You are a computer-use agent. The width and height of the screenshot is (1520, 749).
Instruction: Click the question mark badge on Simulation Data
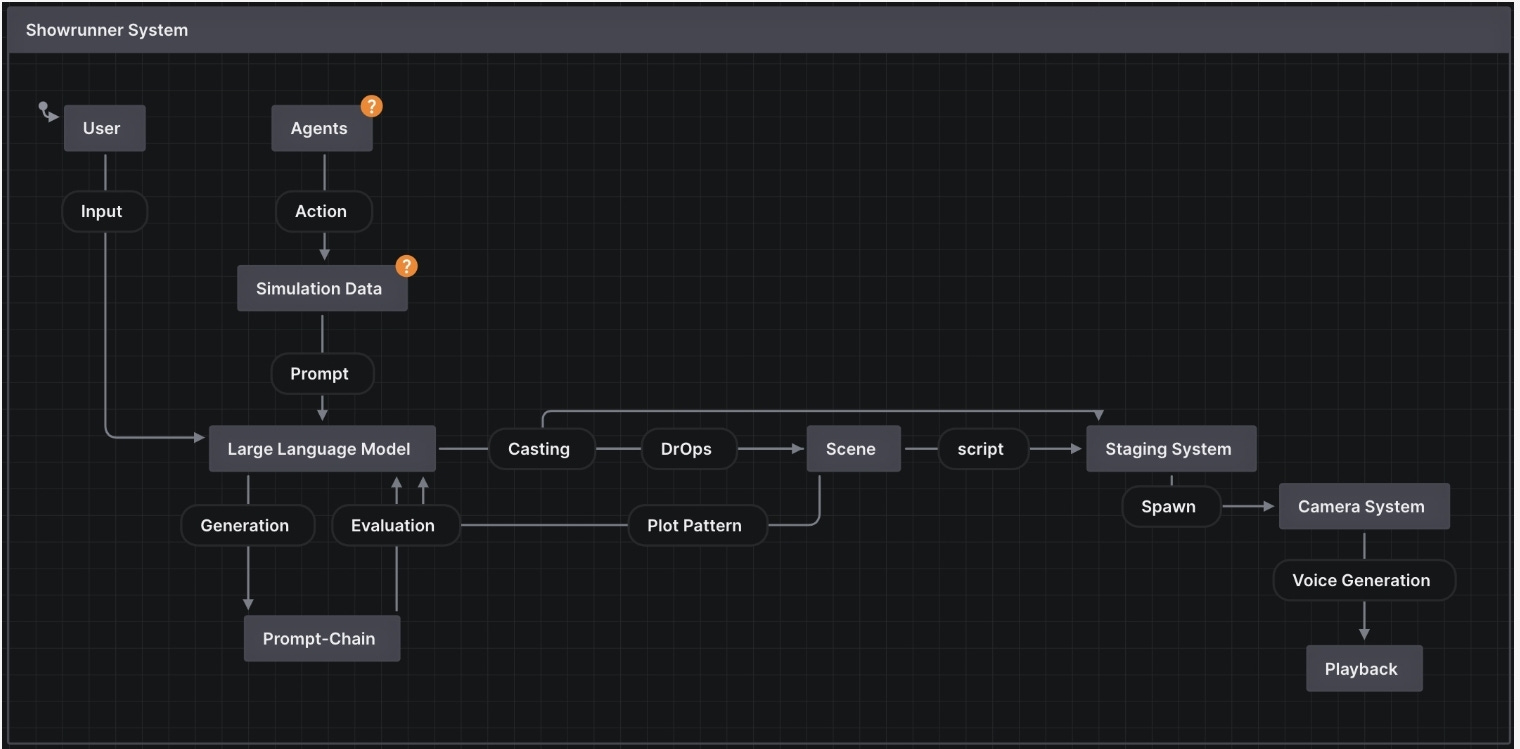(406, 266)
